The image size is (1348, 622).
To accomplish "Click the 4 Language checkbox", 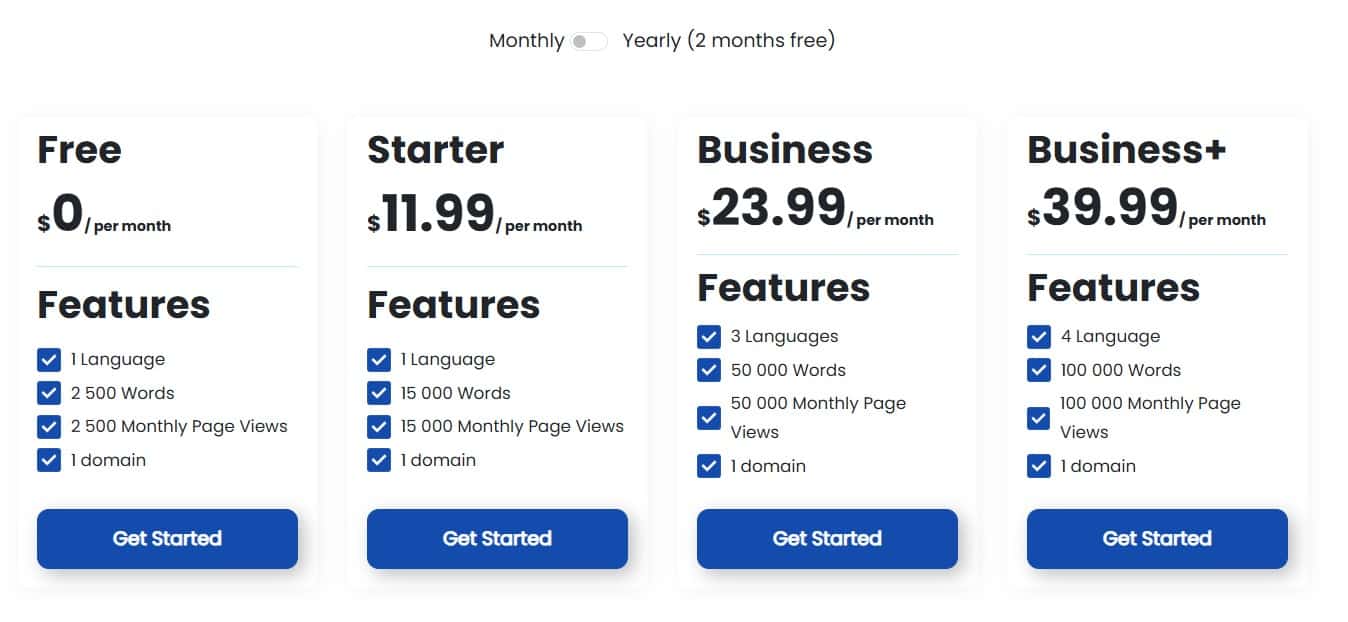I will [1039, 337].
